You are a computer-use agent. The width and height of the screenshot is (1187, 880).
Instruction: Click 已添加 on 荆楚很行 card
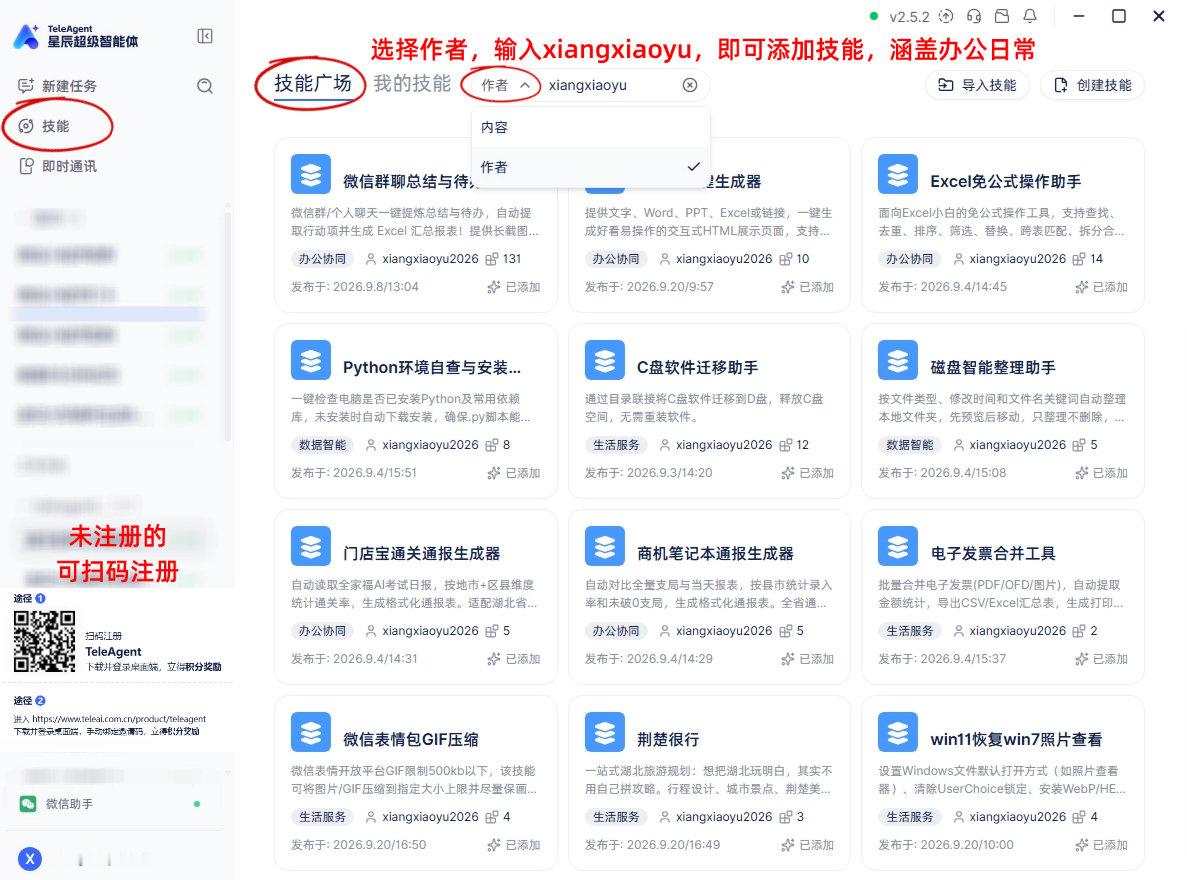click(808, 845)
